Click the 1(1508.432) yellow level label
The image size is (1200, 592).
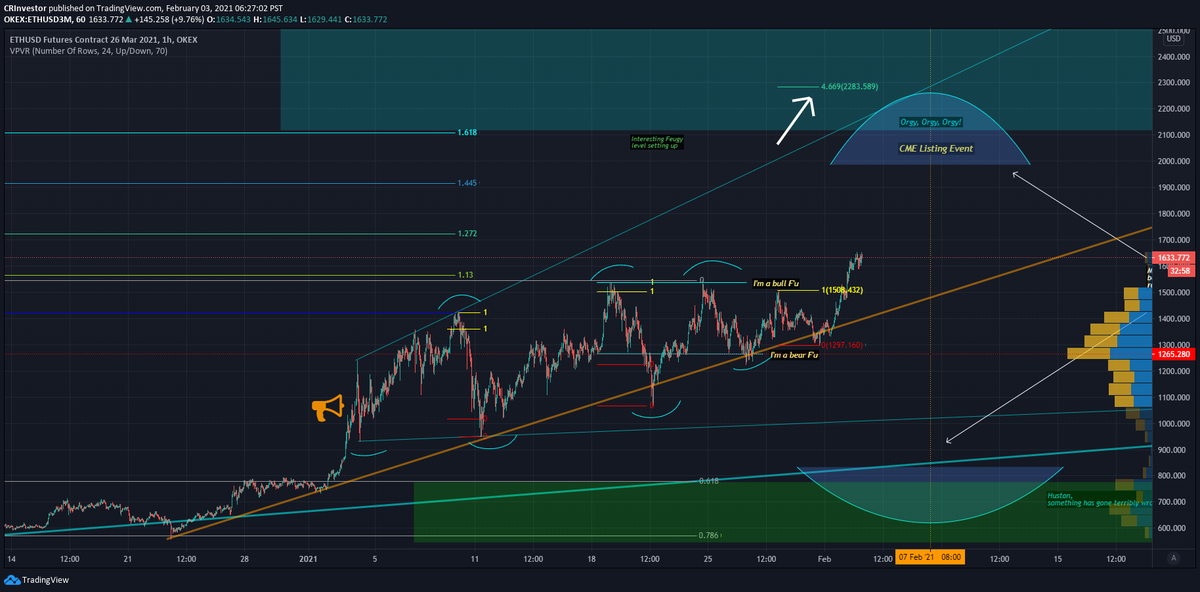tap(841, 290)
